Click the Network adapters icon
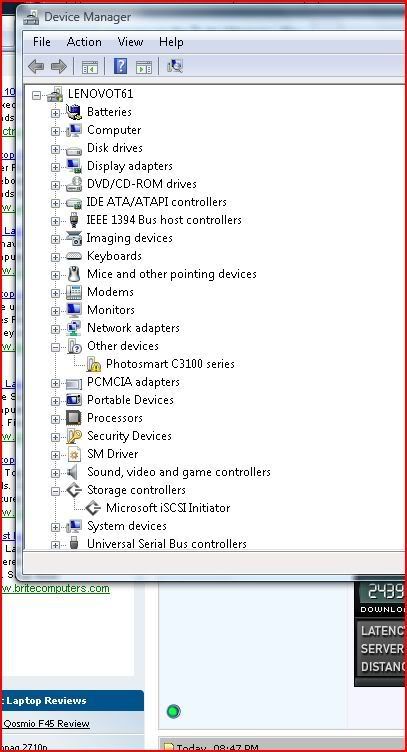Screen dimensions: 407x752 [74, 328]
